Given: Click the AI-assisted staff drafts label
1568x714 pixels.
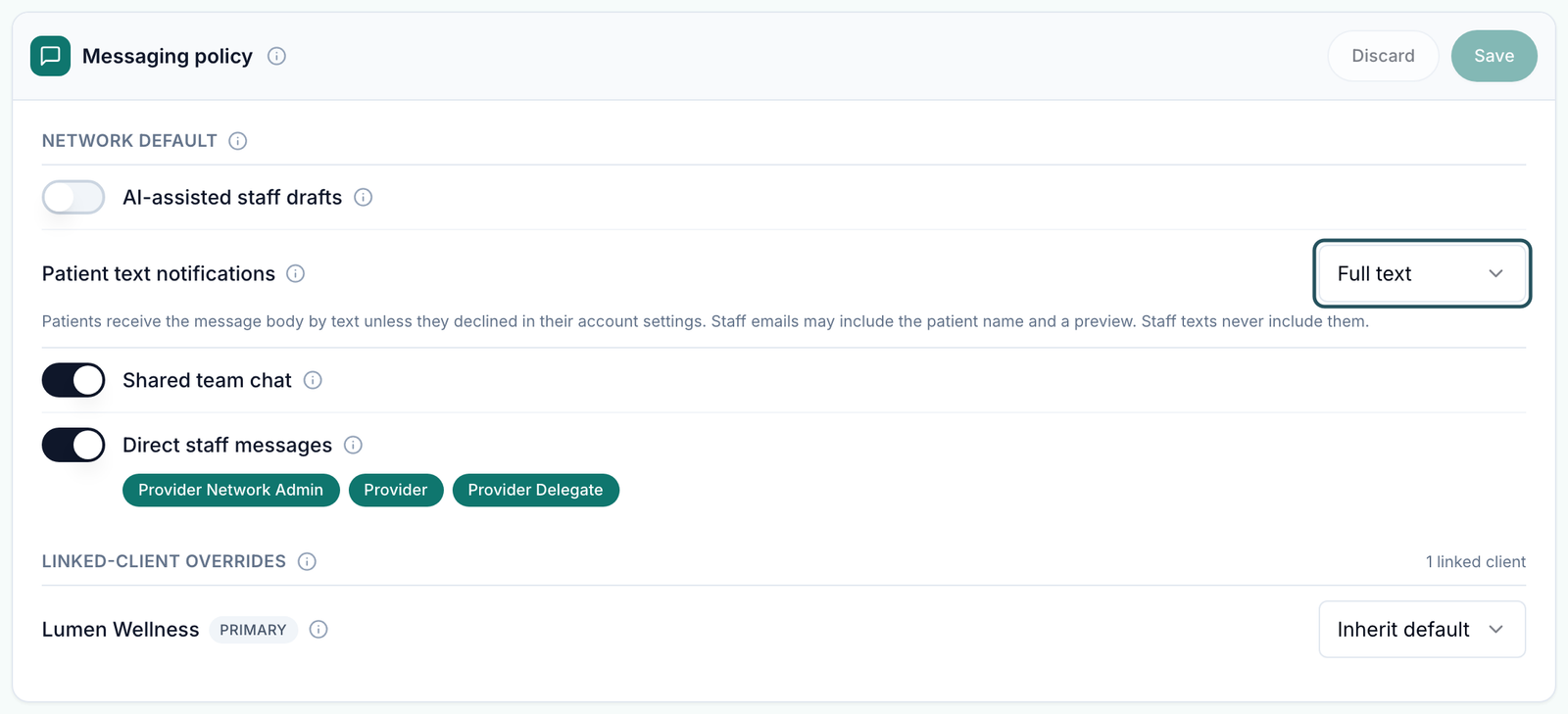Looking at the screenshot, I should coord(232,197).
